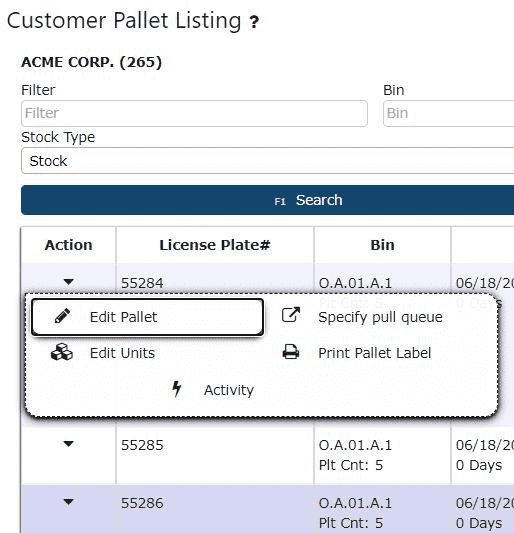Open the Stock Type dropdown
The width and height of the screenshot is (514, 533).
pyautogui.click(x=268, y=161)
